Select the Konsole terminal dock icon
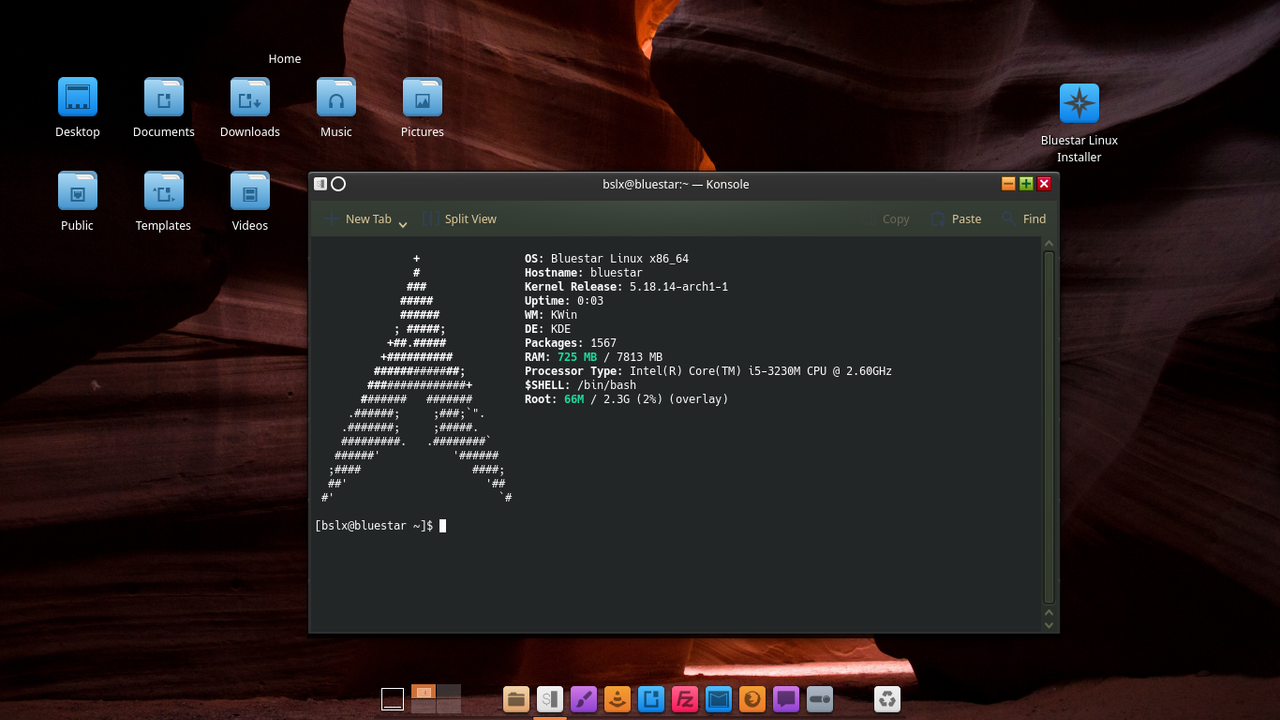 click(x=549, y=699)
